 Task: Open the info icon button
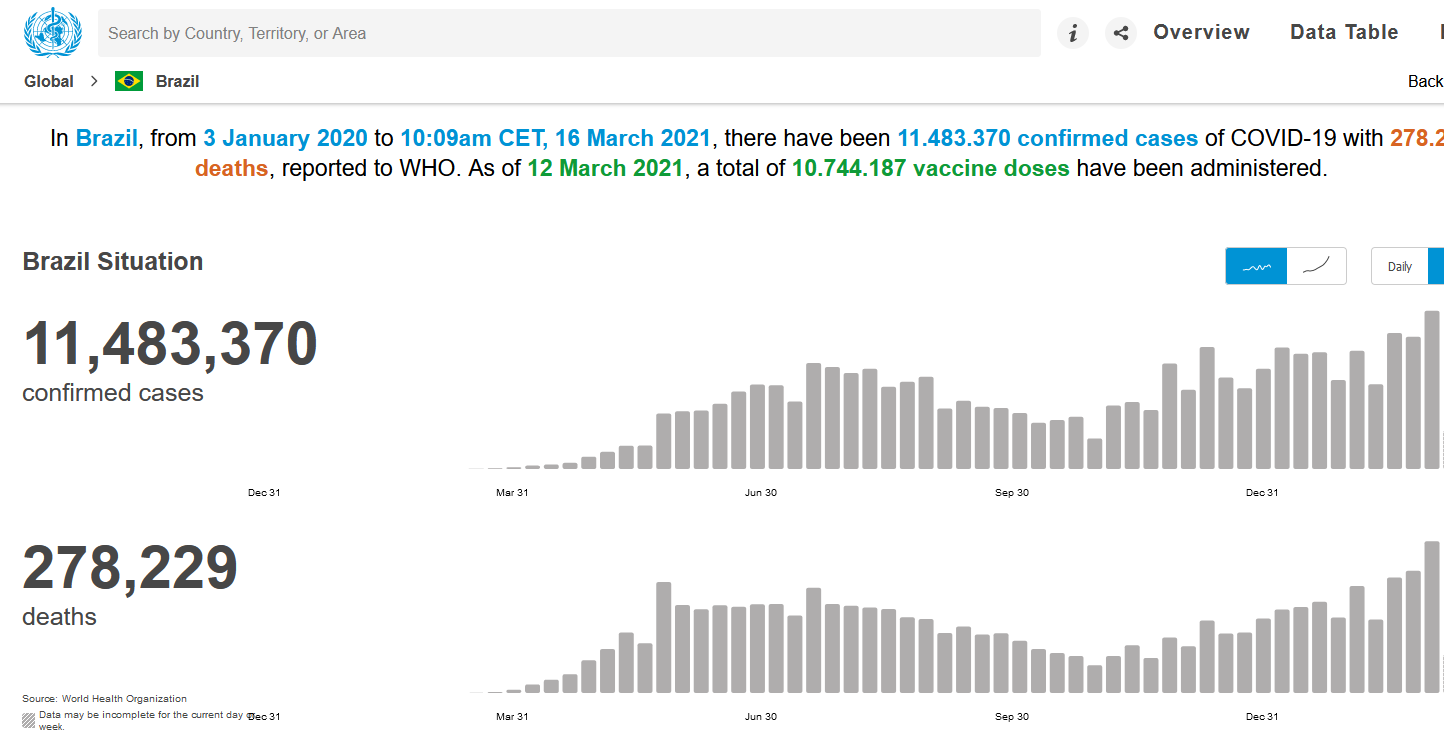click(x=1073, y=33)
